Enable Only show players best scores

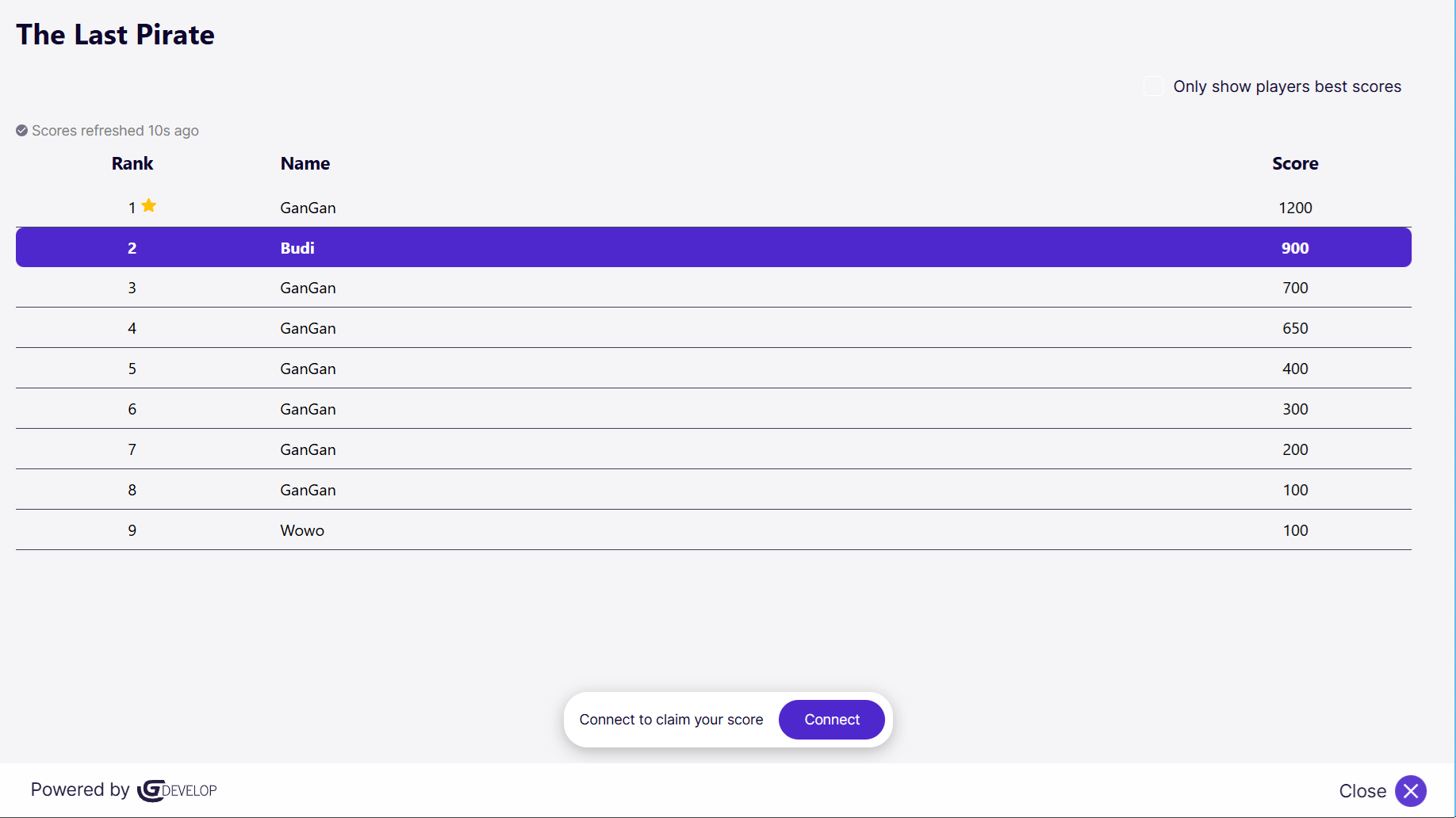1154,86
